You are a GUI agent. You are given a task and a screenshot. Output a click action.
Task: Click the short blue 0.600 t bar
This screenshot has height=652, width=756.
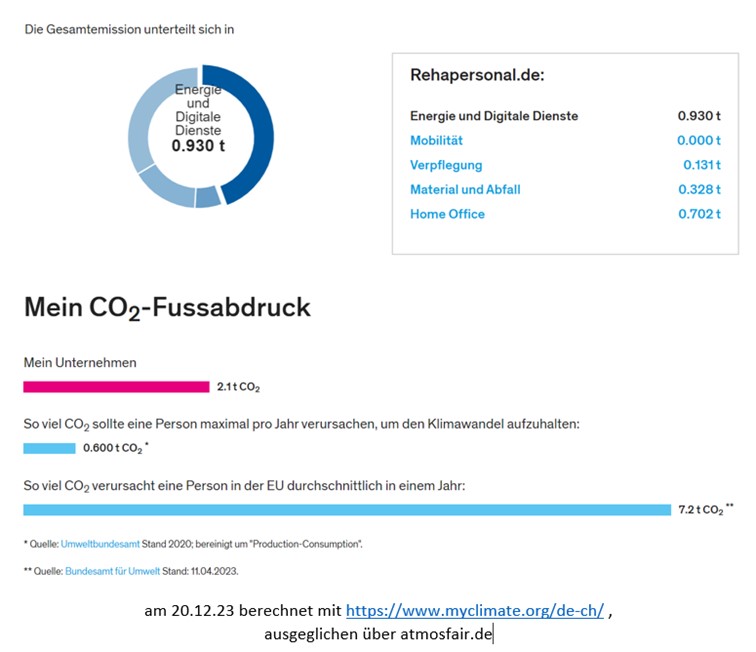point(49,448)
